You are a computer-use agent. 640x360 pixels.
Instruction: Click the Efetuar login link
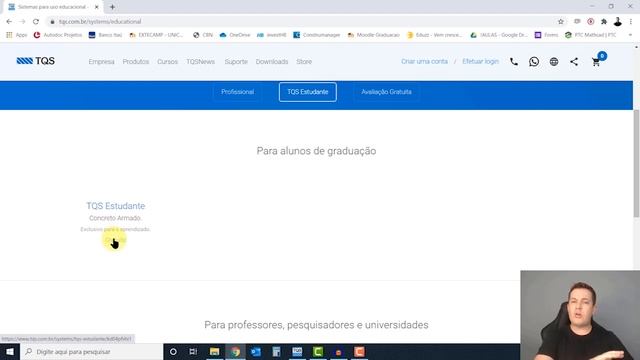tap(480, 61)
